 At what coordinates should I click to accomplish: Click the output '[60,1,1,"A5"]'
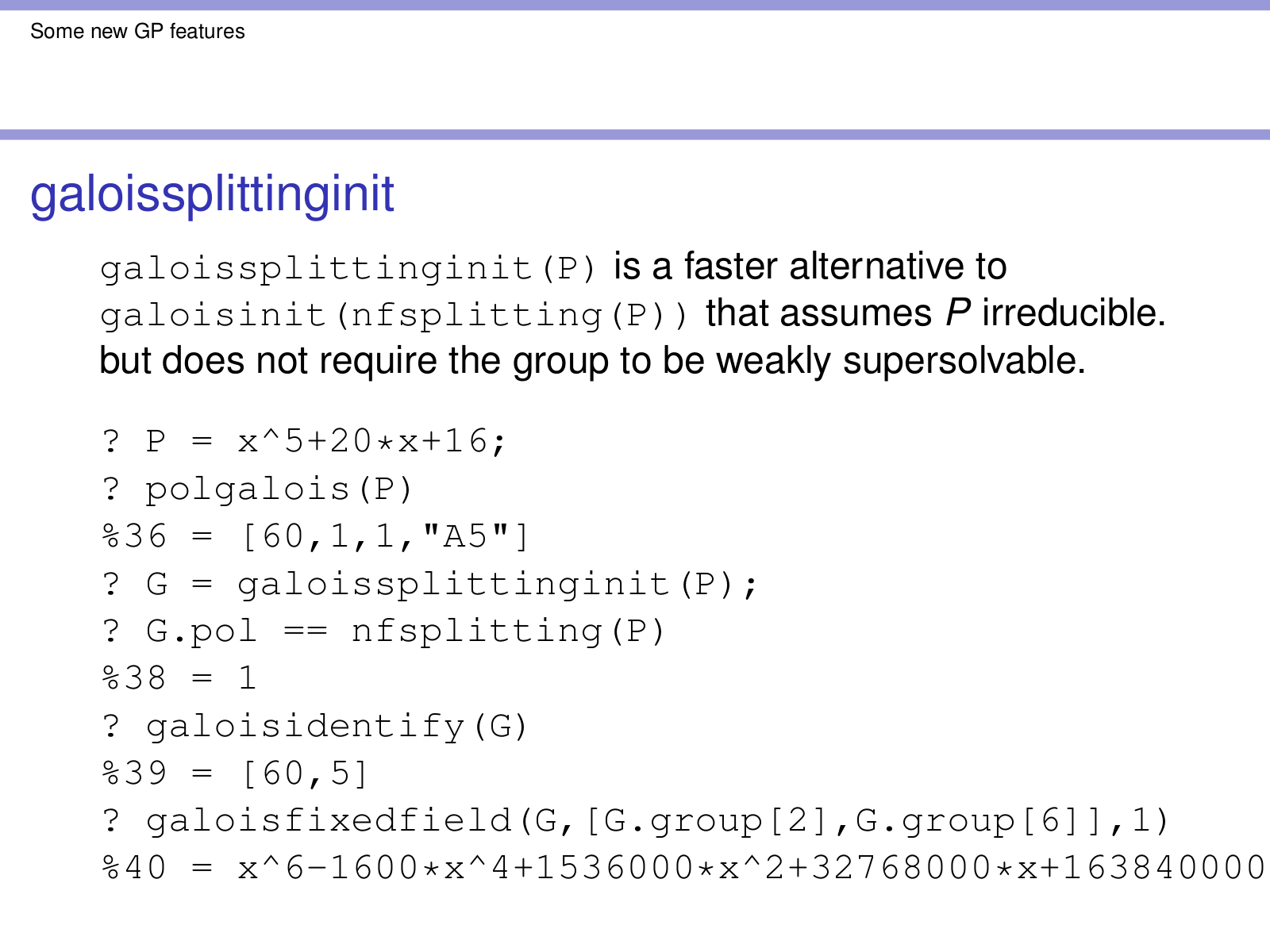384,537
